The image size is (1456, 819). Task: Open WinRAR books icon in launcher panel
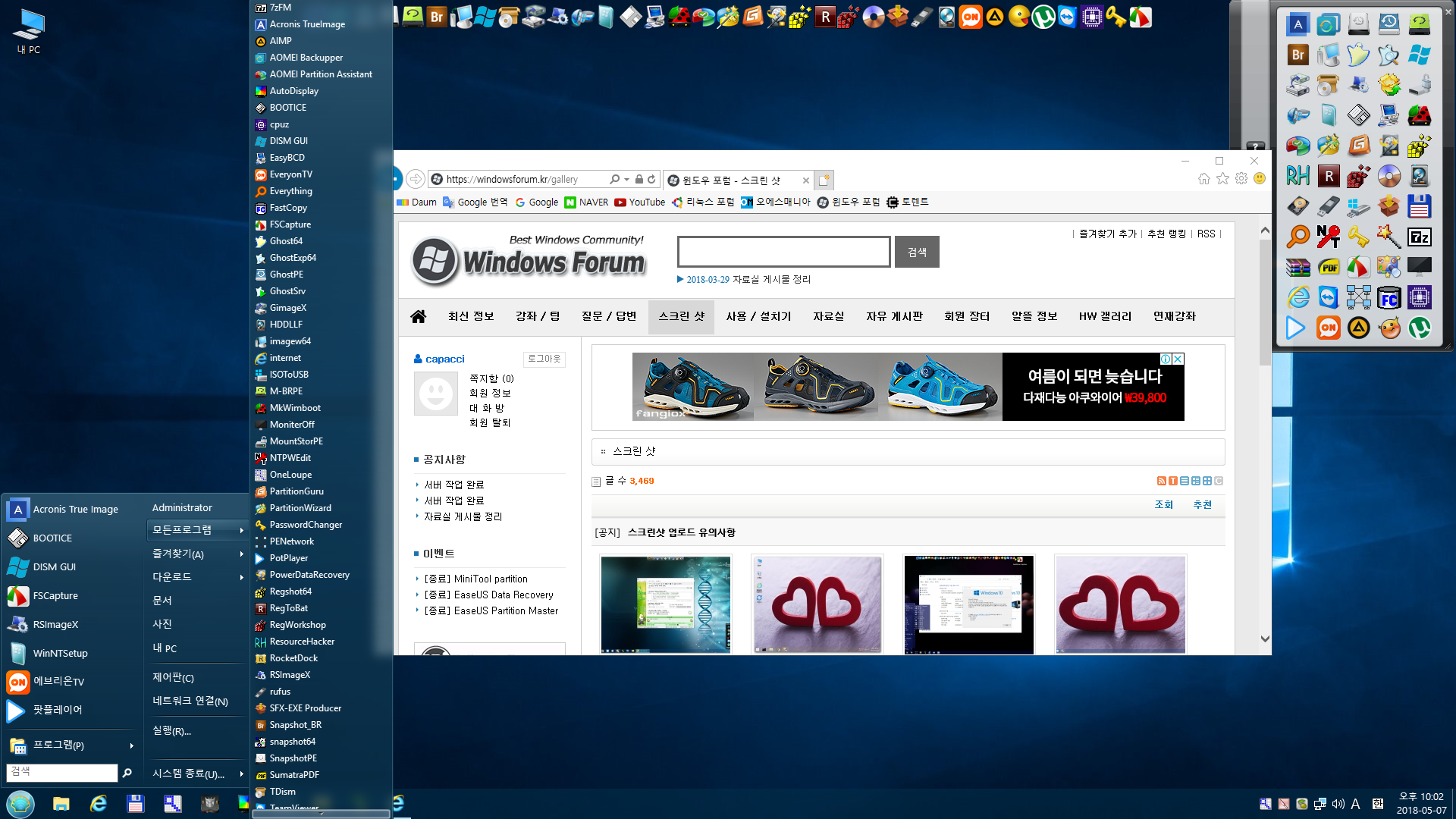(1298, 267)
